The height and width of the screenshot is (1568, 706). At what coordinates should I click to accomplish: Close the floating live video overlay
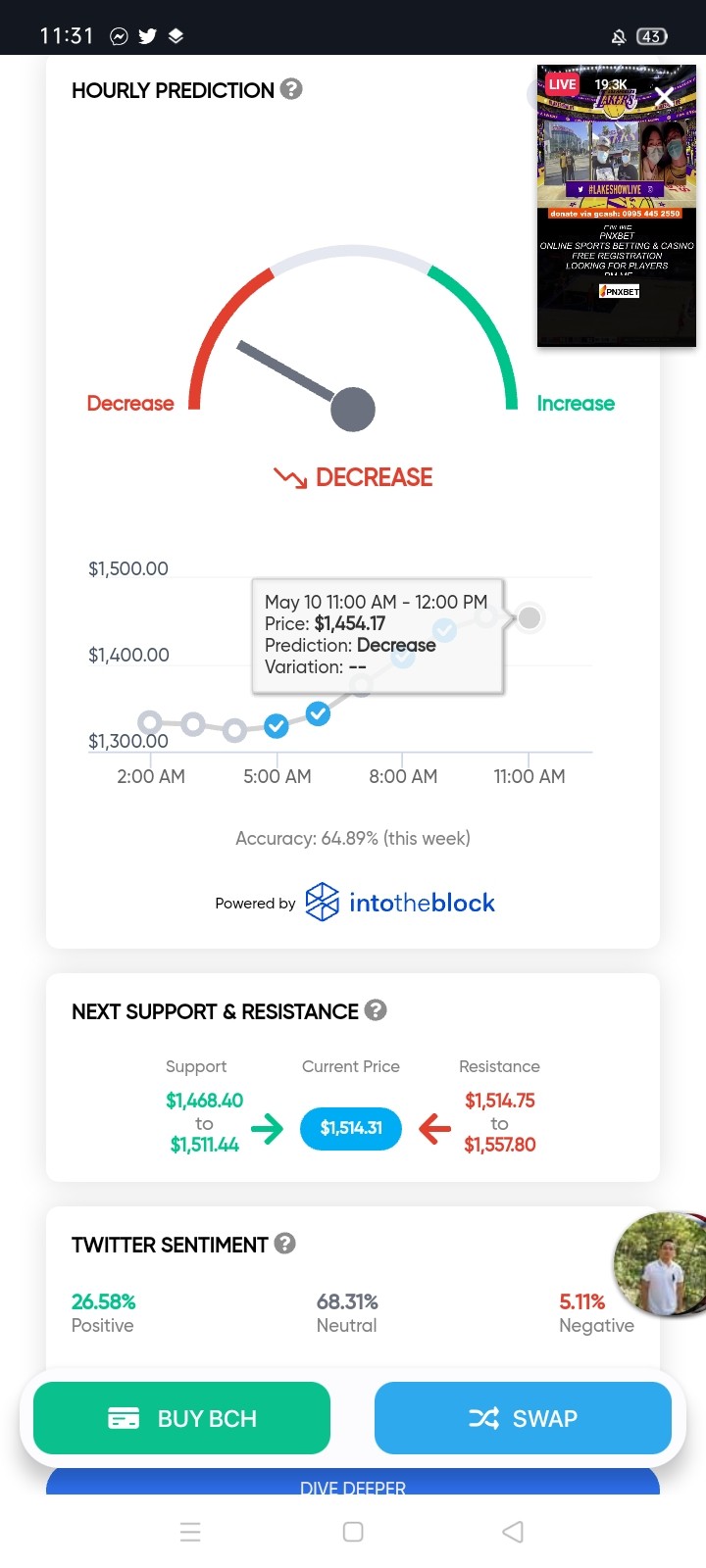pyautogui.click(x=664, y=95)
